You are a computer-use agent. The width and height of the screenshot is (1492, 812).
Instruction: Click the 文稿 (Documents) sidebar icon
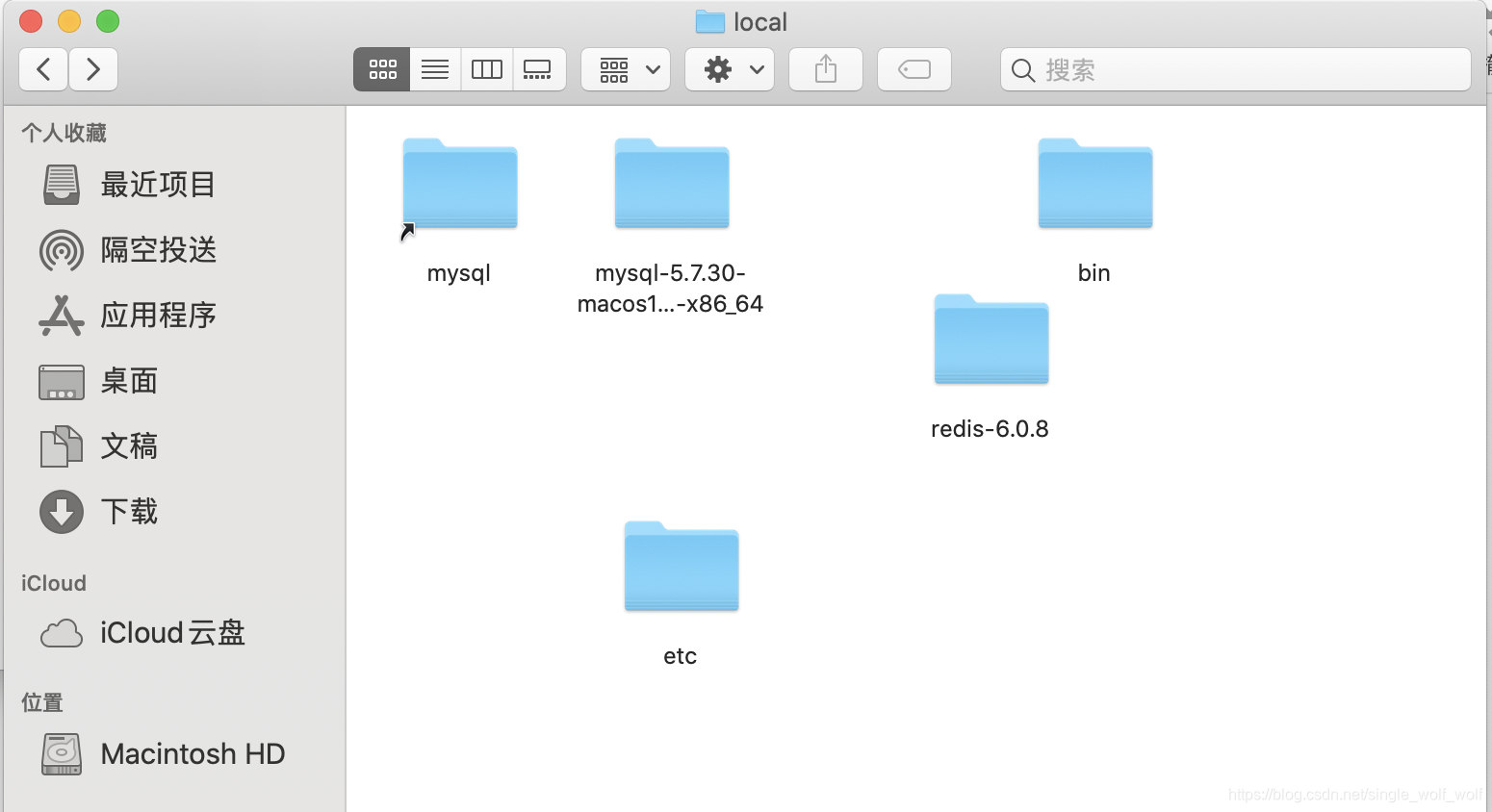click(x=62, y=446)
